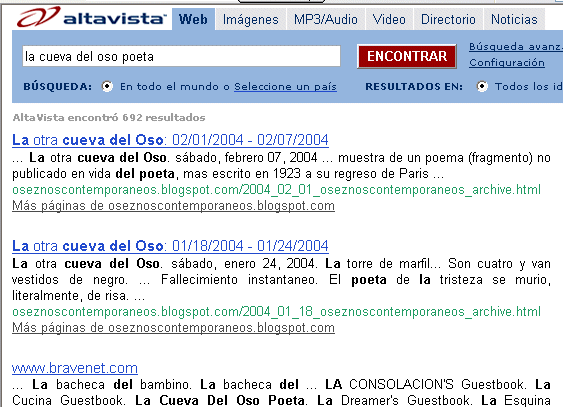Click snippet text 'Fallecimiento instantaneo'
563x407 pixels.
[239, 280]
